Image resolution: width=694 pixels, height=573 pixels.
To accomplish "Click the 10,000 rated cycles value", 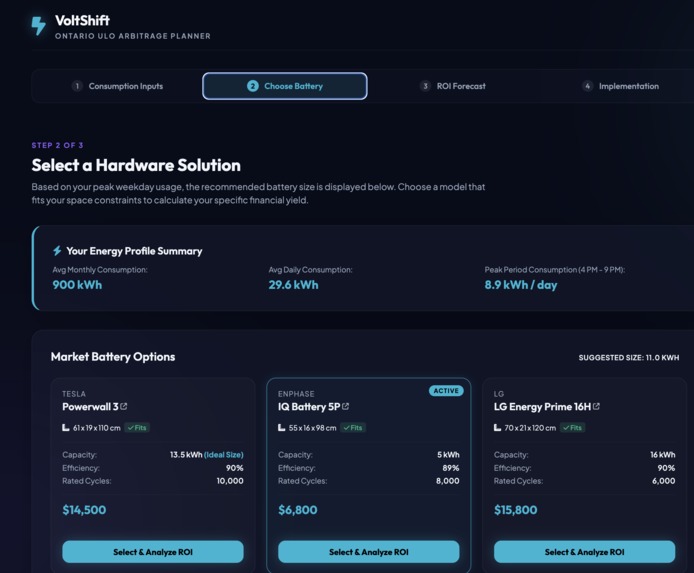I will click(230, 481).
